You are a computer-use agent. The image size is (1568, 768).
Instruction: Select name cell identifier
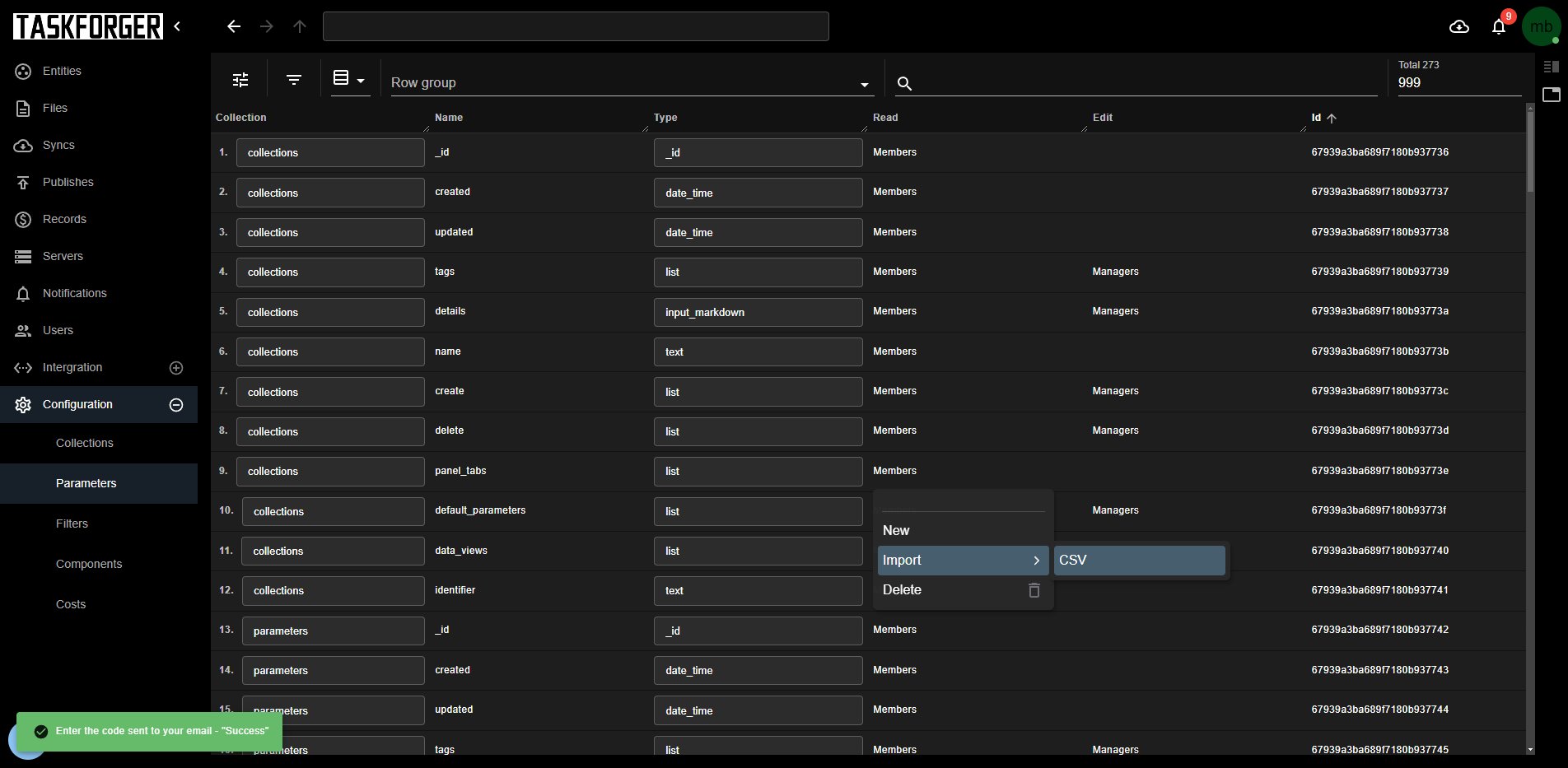click(455, 590)
